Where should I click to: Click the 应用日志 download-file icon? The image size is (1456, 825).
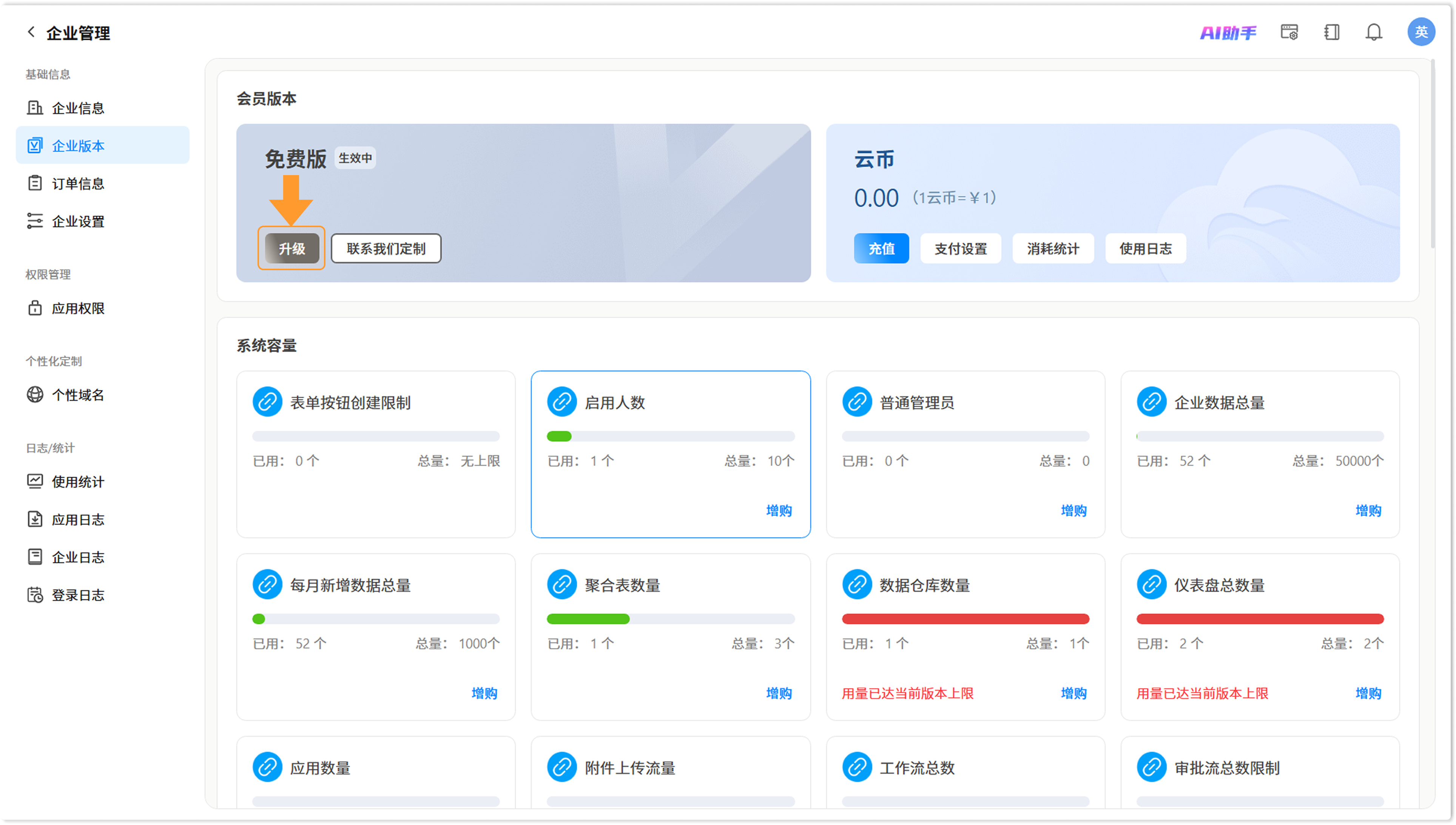coord(35,519)
